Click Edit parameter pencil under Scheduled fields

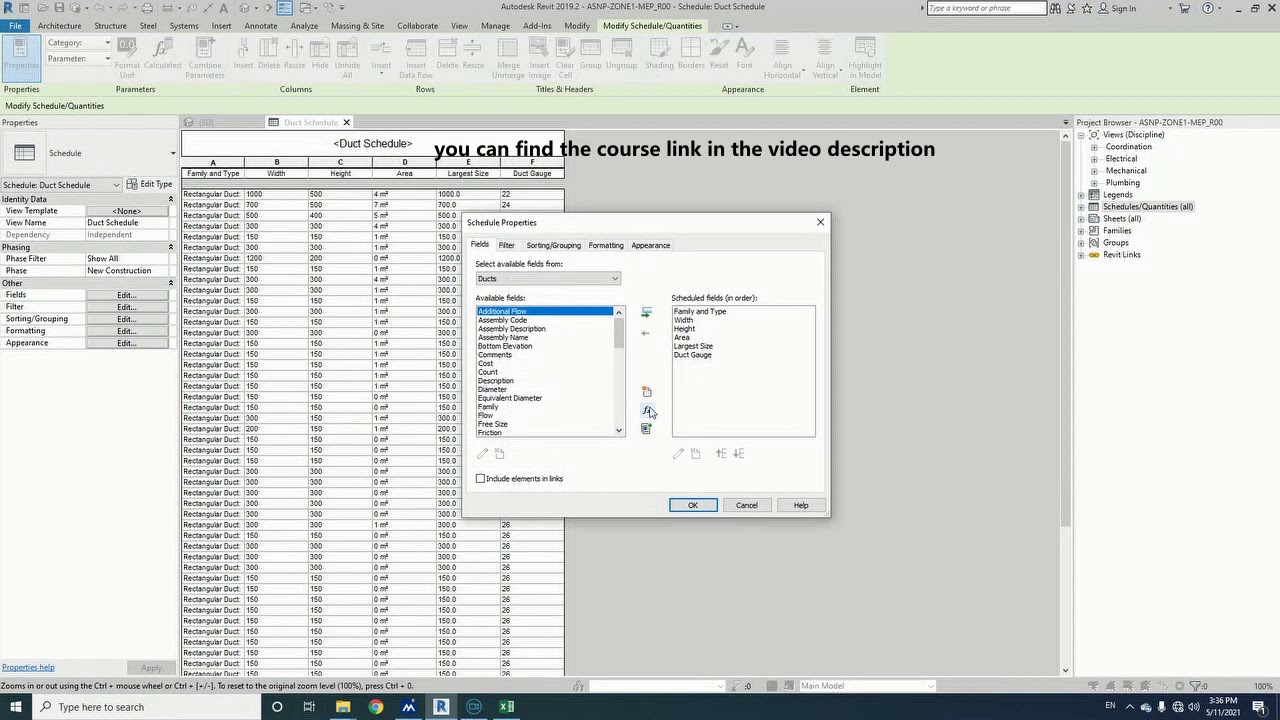(x=678, y=454)
